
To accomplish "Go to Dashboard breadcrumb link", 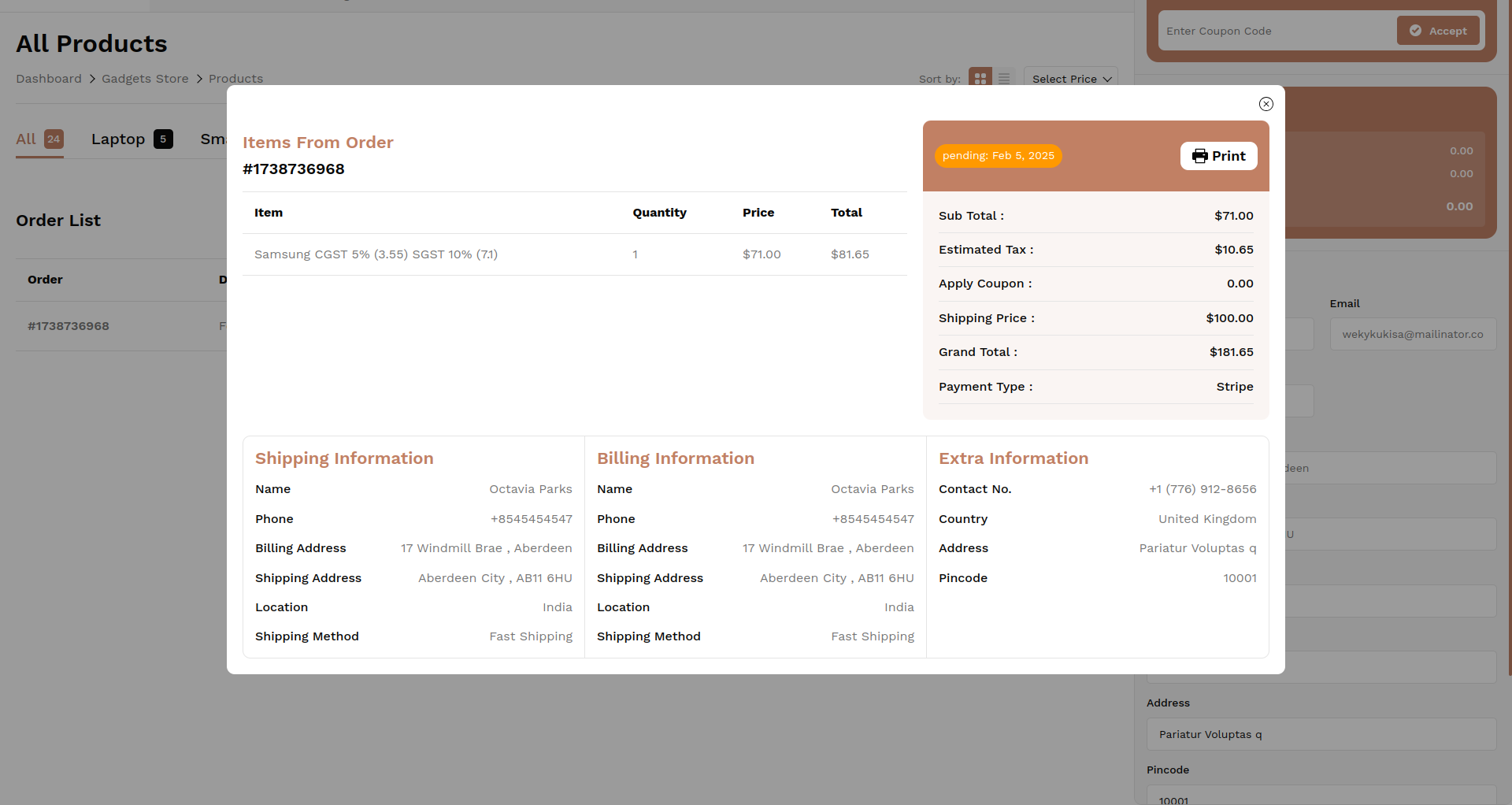I will [x=49, y=79].
